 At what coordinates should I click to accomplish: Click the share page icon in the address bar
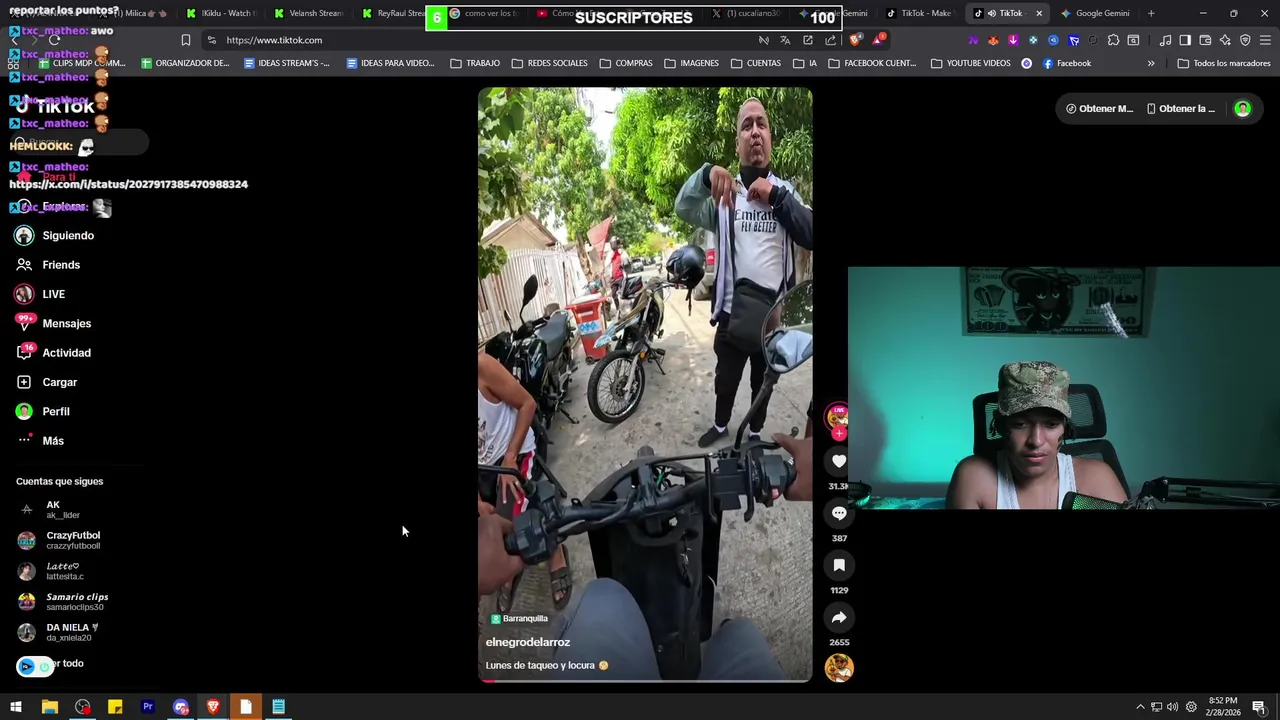point(830,40)
